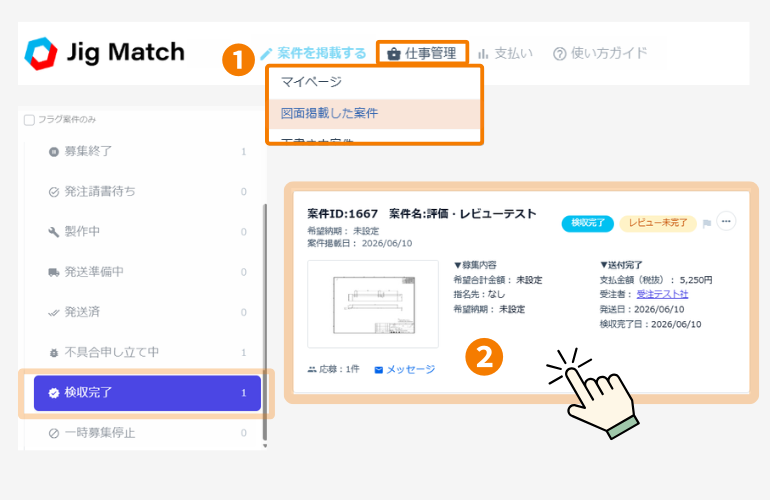Open the drawing thumbnail of case 1667
Image resolution: width=770 pixels, height=500 pixels.
[x=373, y=304]
